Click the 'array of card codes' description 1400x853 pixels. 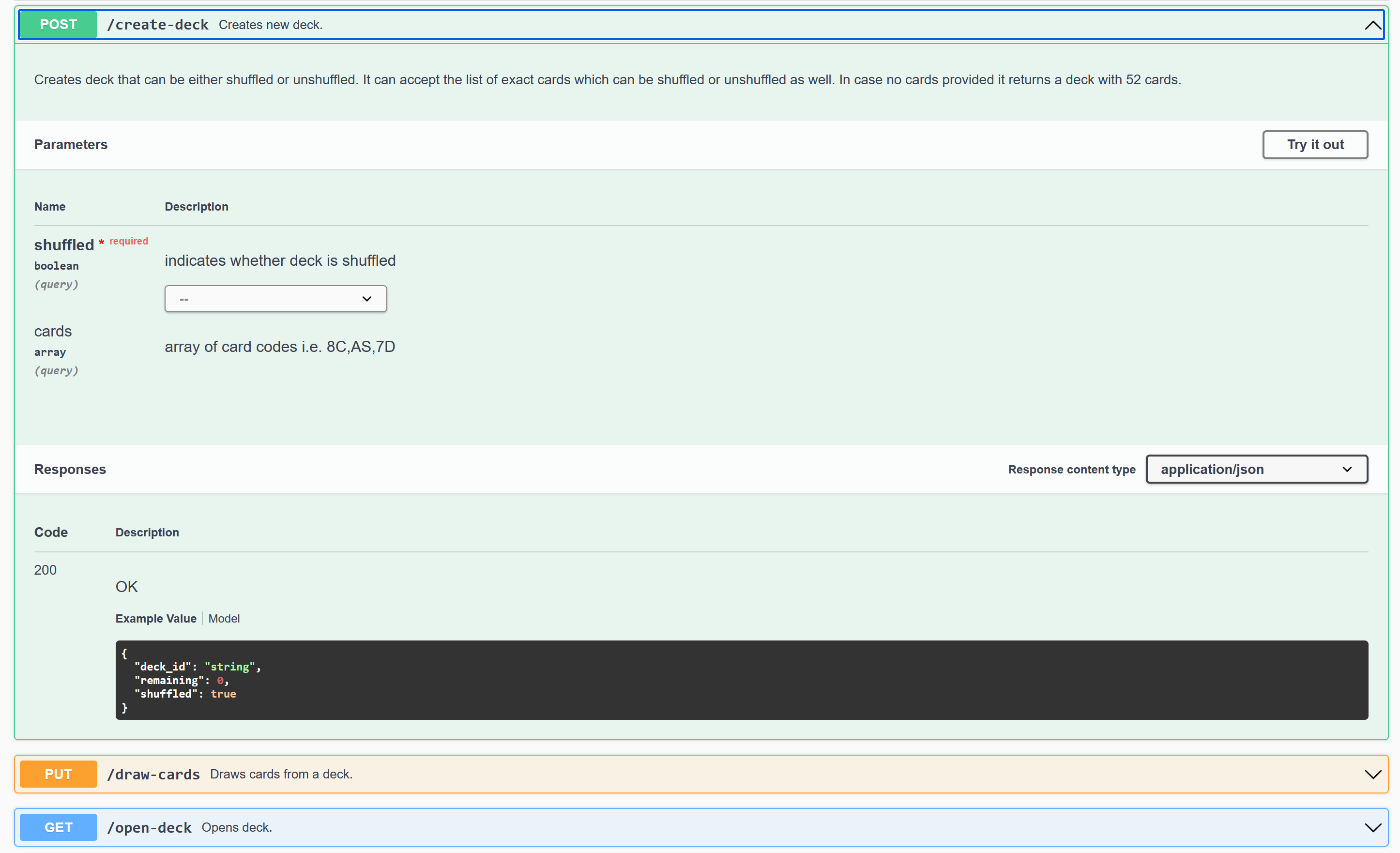pyautogui.click(x=280, y=347)
